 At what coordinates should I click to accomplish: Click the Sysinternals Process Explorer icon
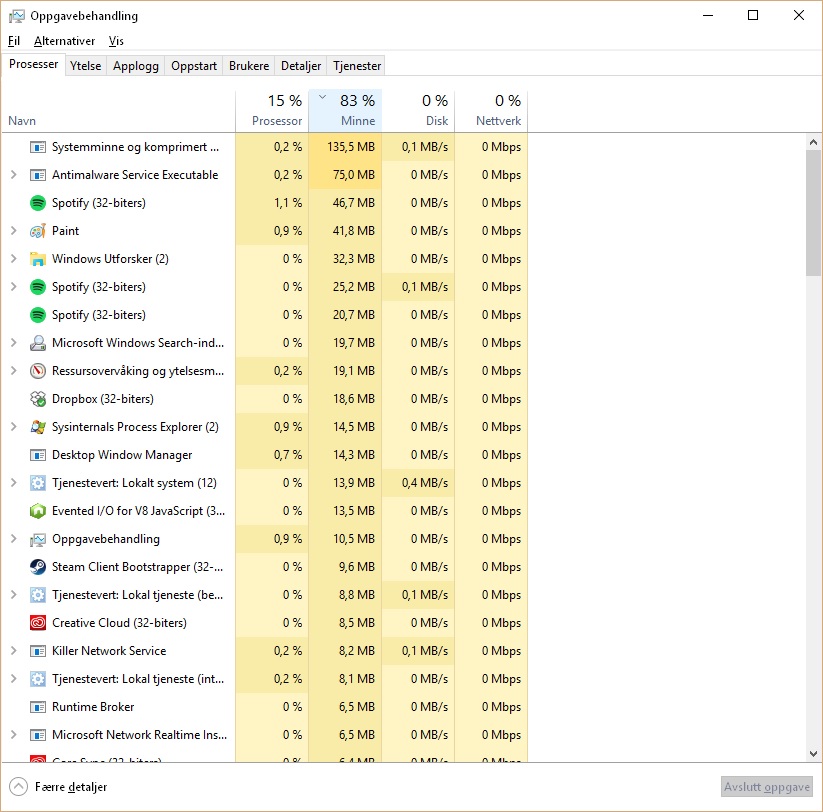click(38, 427)
